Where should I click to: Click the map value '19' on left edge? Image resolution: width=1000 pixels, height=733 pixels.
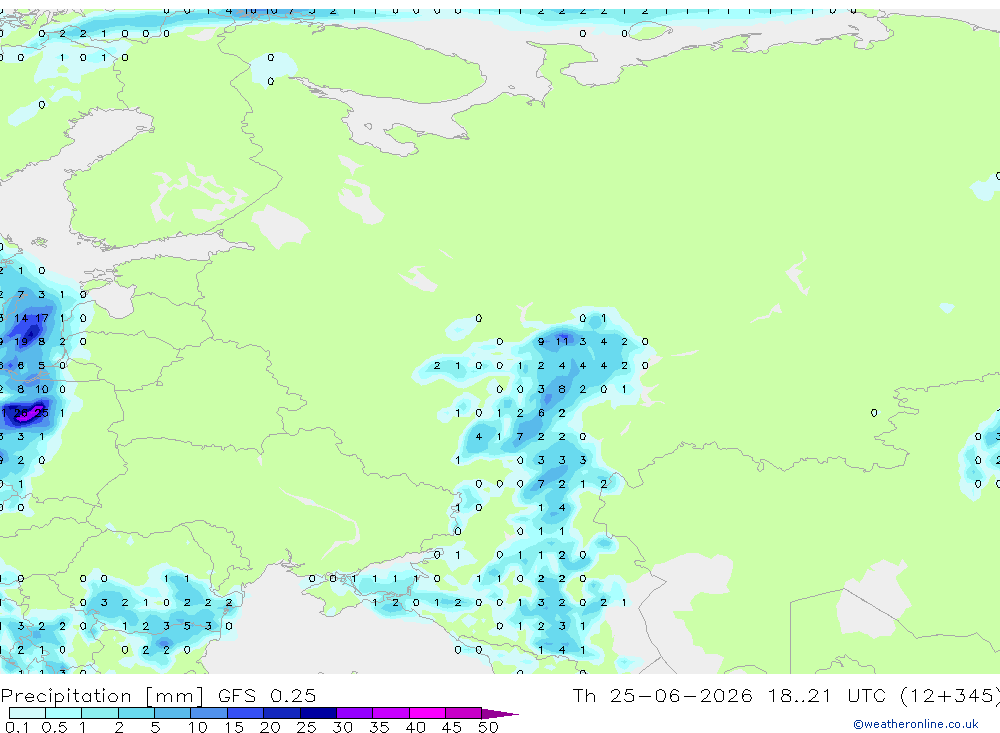point(21,341)
